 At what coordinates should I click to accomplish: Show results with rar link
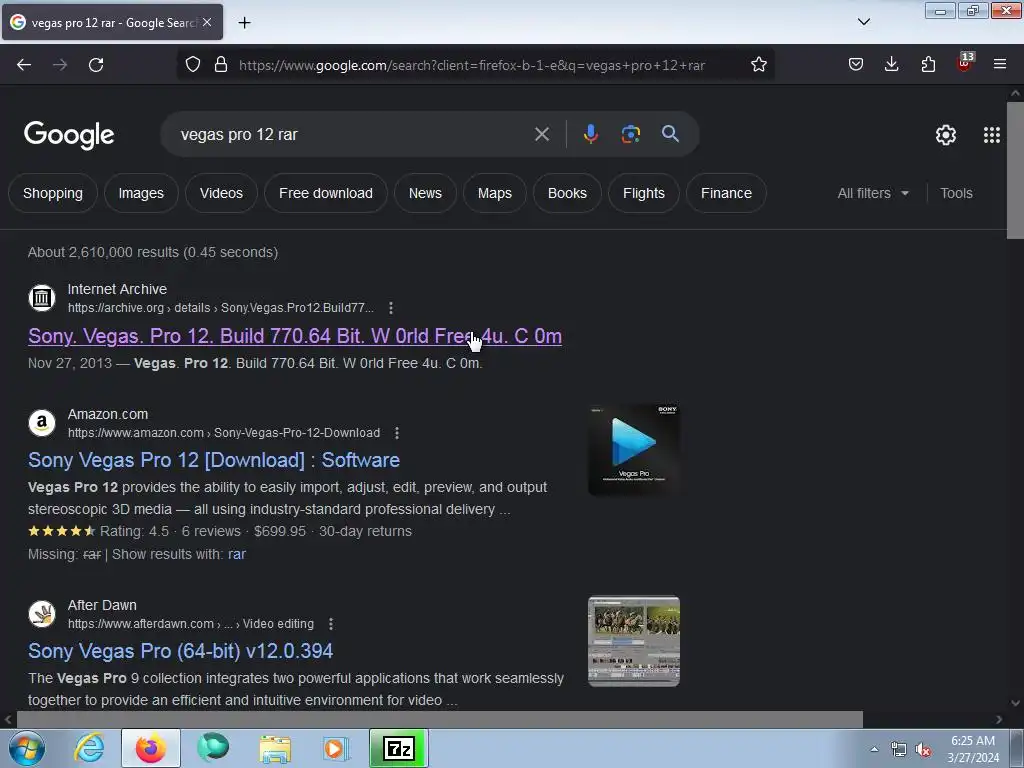236,554
